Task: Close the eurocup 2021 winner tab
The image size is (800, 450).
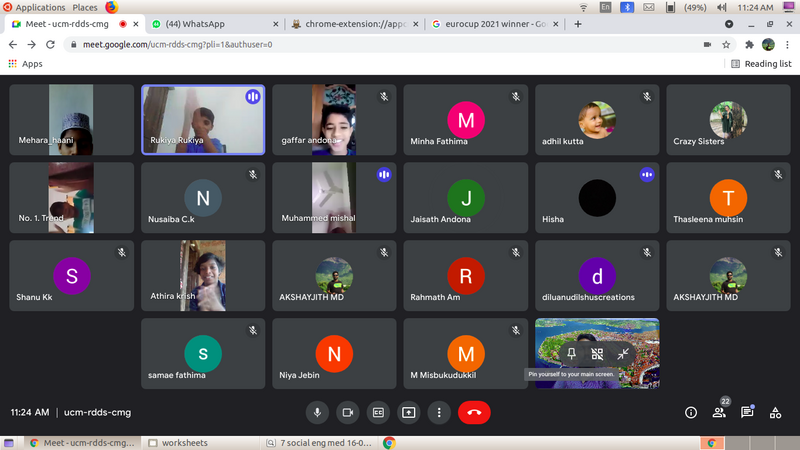Action: [x=556, y=24]
